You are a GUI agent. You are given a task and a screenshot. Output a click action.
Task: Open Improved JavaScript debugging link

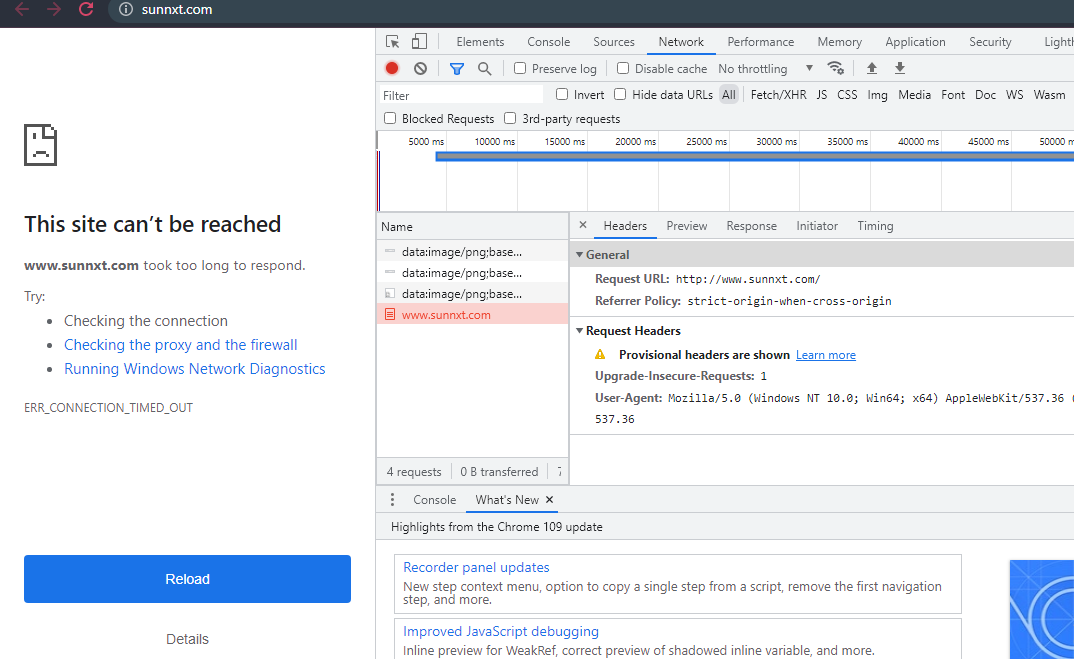(x=501, y=631)
